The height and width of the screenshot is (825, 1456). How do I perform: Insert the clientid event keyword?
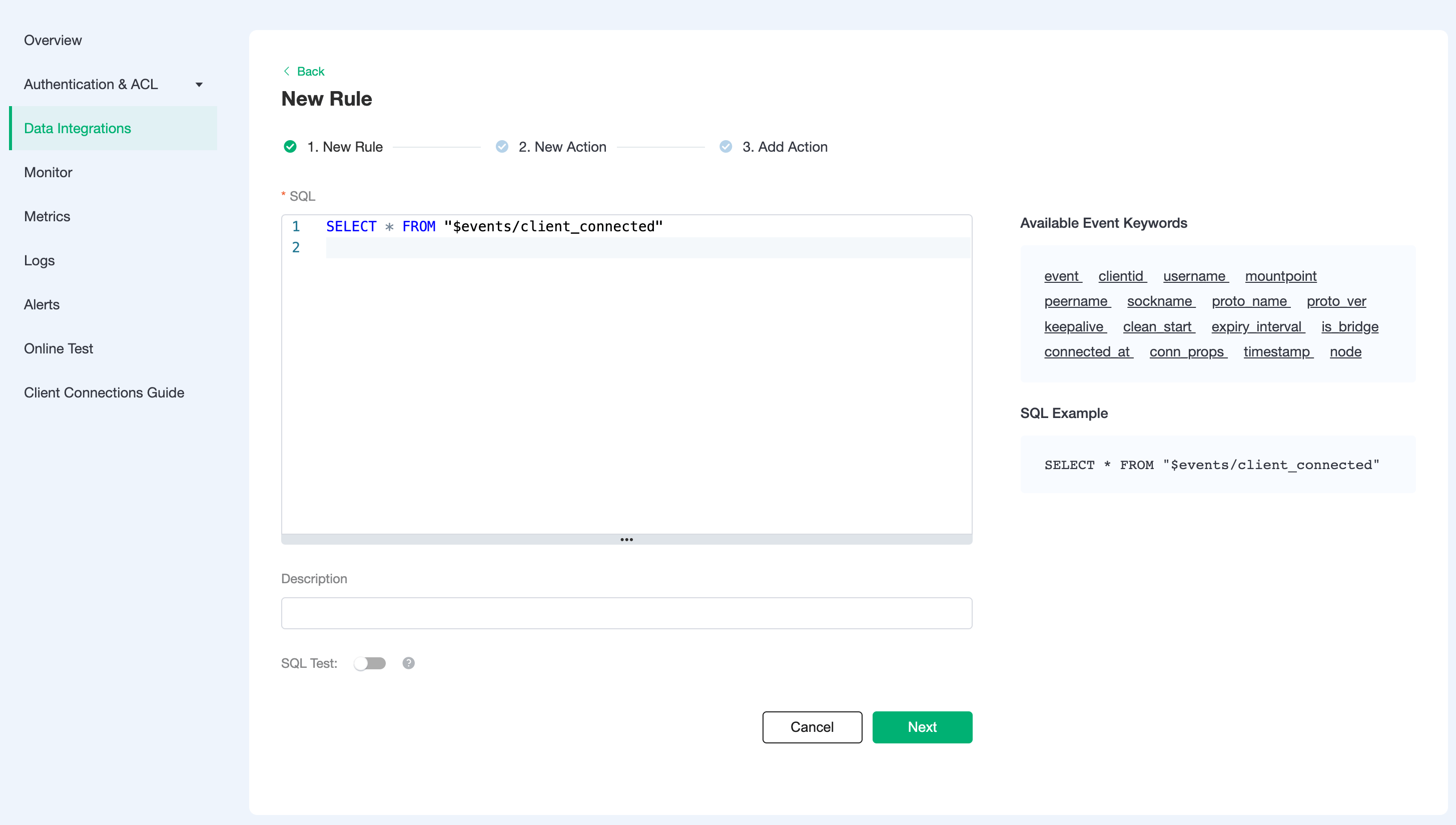click(x=1122, y=276)
